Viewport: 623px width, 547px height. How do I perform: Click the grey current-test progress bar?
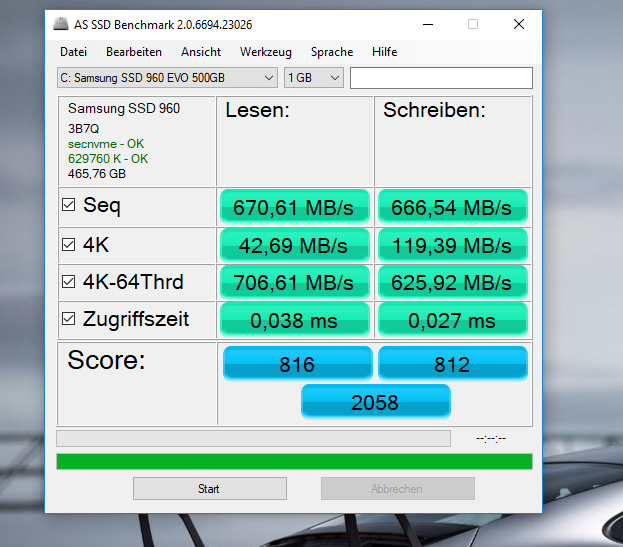click(x=253, y=439)
